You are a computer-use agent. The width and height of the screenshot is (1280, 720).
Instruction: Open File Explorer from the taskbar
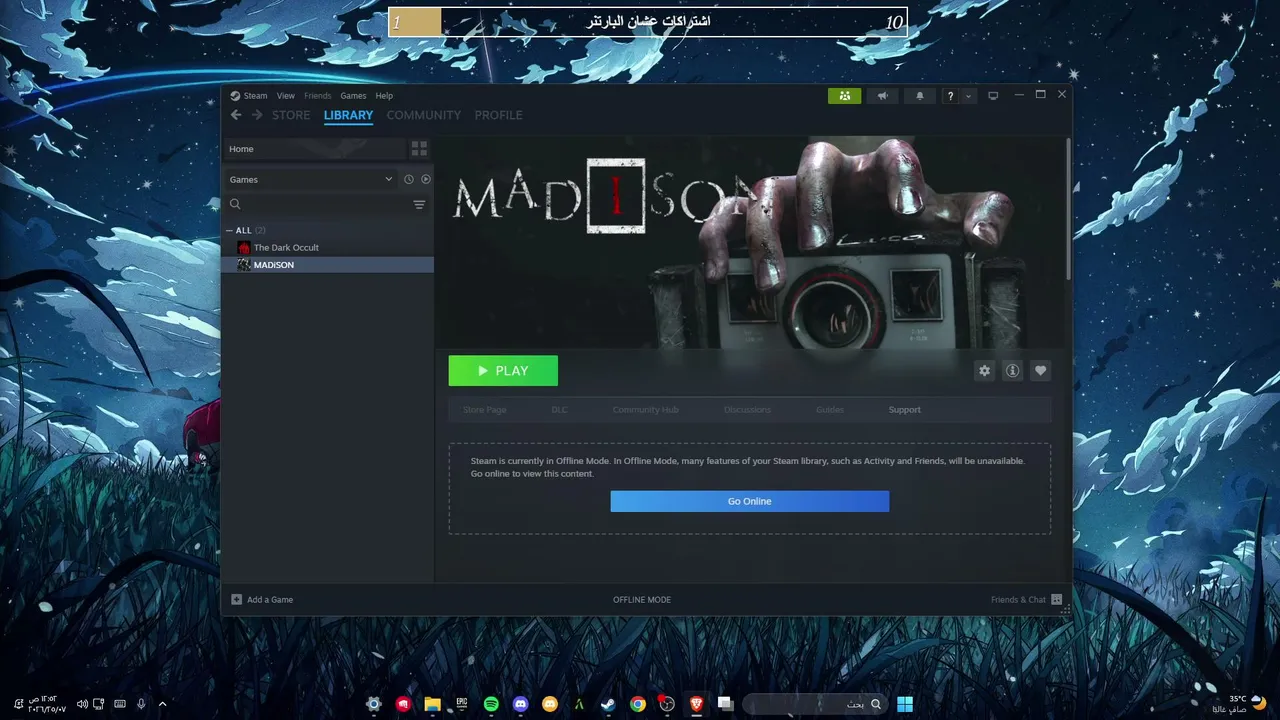click(432, 704)
